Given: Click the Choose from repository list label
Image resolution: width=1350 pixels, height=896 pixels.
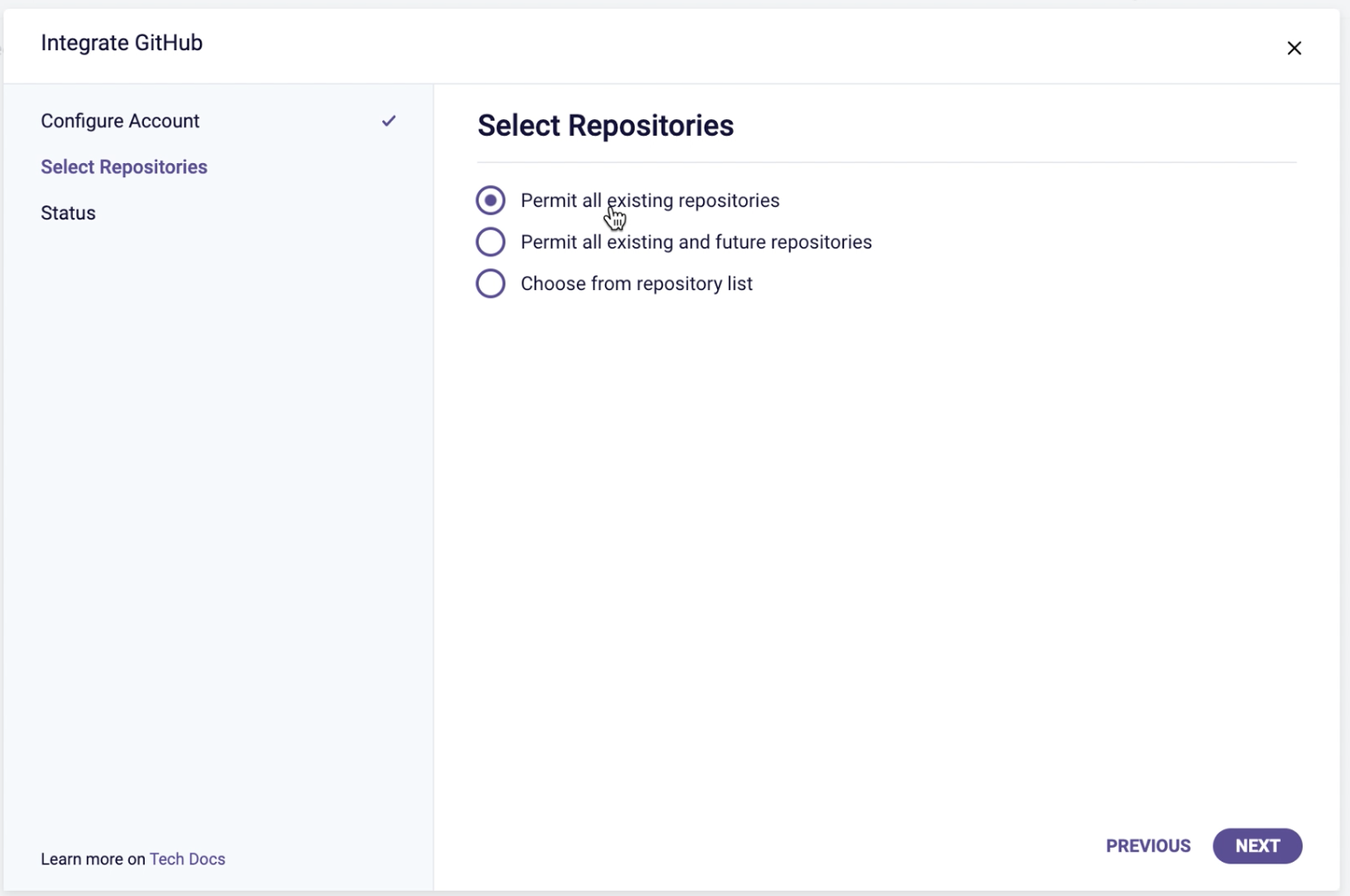Looking at the screenshot, I should click(x=636, y=283).
